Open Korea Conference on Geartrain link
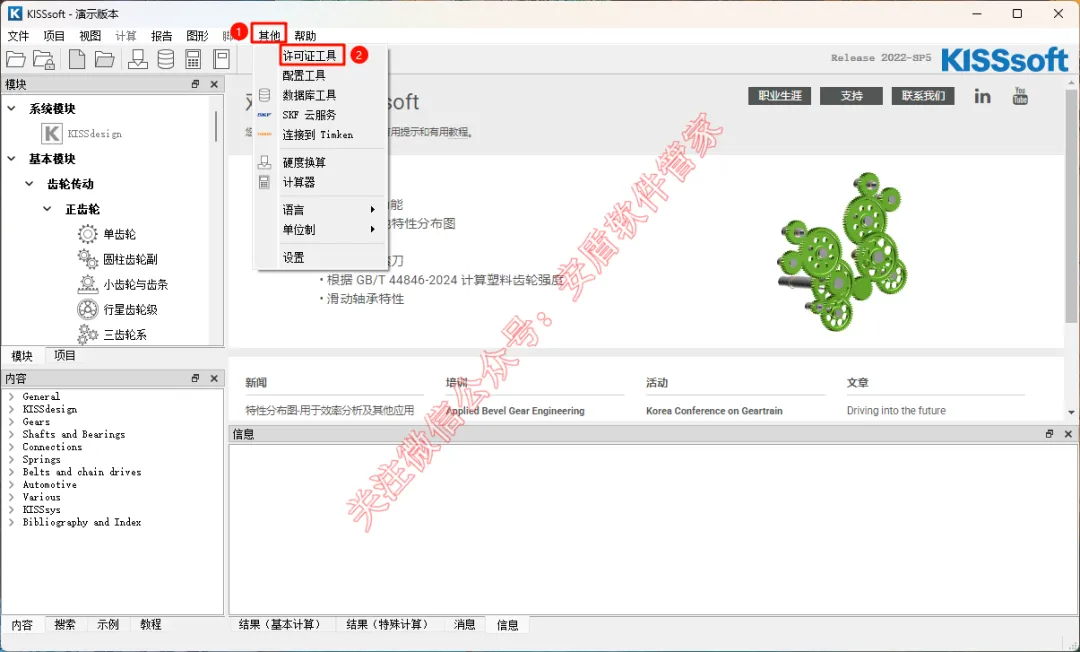This screenshot has width=1080, height=652. point(714,411)
